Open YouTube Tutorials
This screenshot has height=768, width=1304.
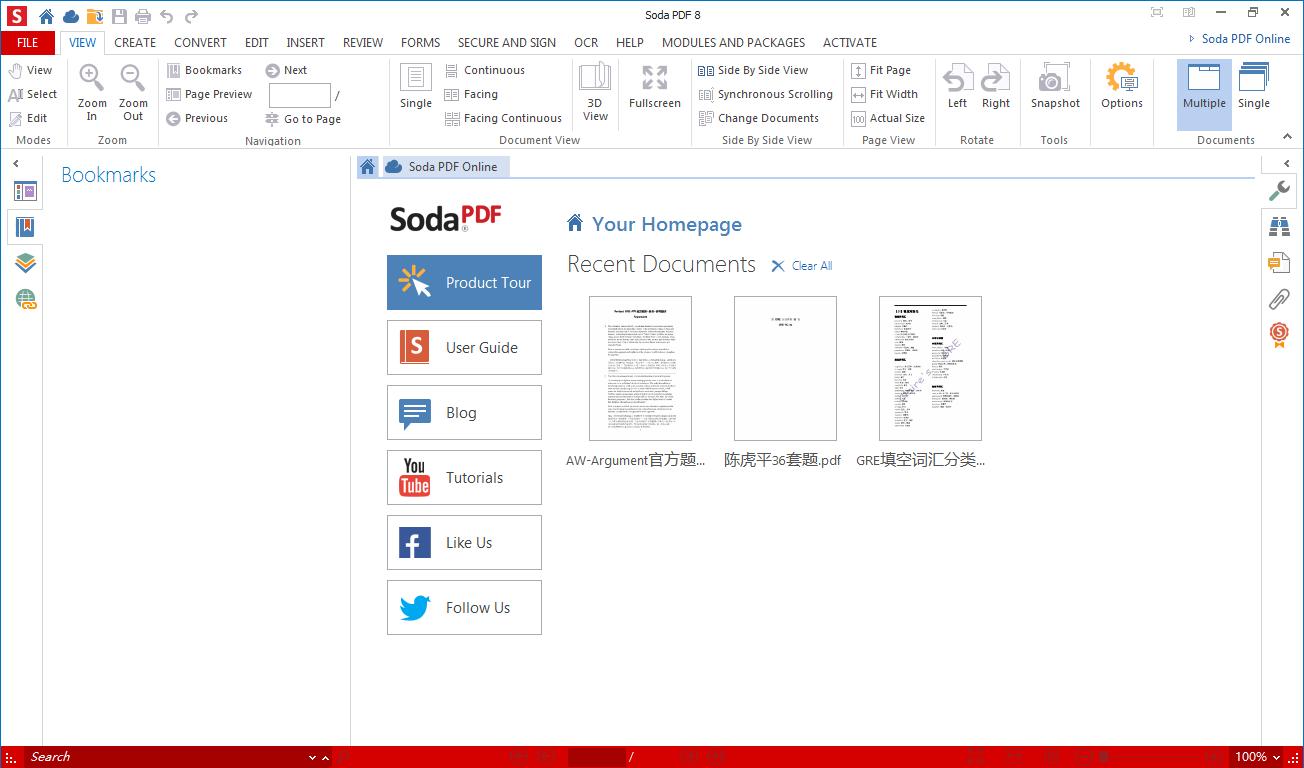point(464,478)
